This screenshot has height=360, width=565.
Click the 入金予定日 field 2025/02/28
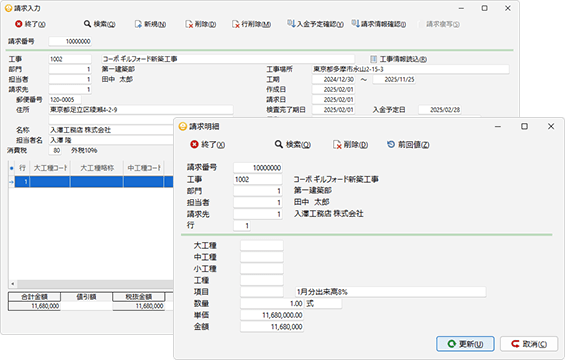tap(440, 110)
